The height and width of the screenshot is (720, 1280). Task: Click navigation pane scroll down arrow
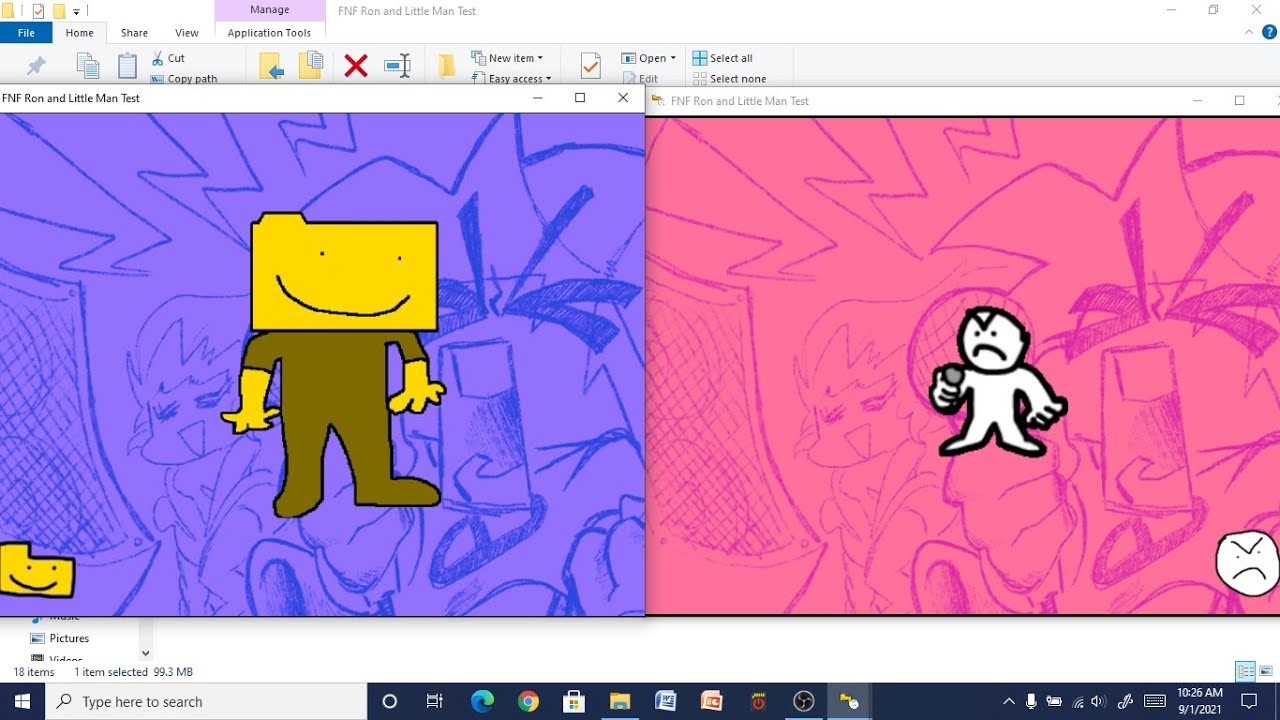click(x=146, y=654)
